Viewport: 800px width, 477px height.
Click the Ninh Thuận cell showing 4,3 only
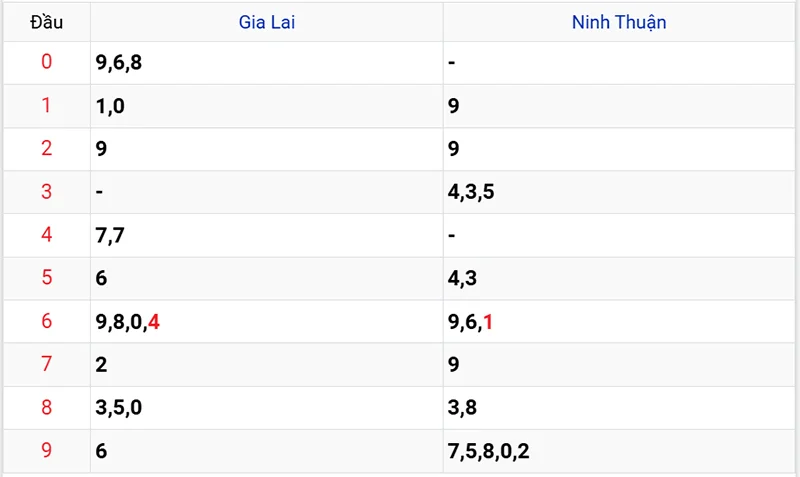point(462,278)
